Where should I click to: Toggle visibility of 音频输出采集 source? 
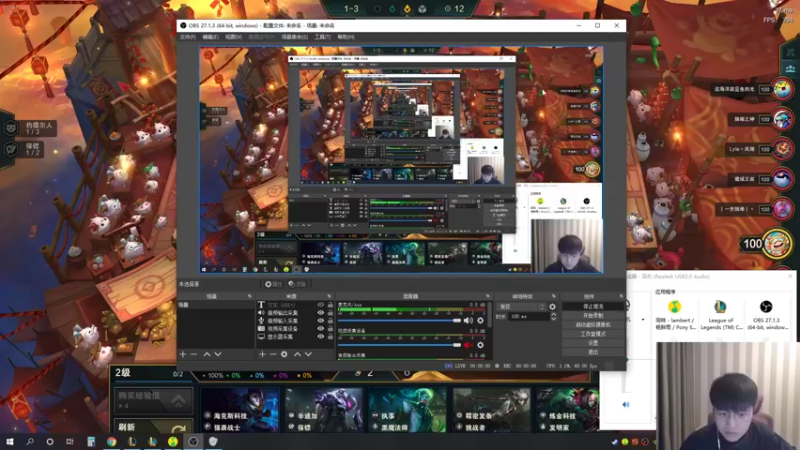(x=320, y=313)
